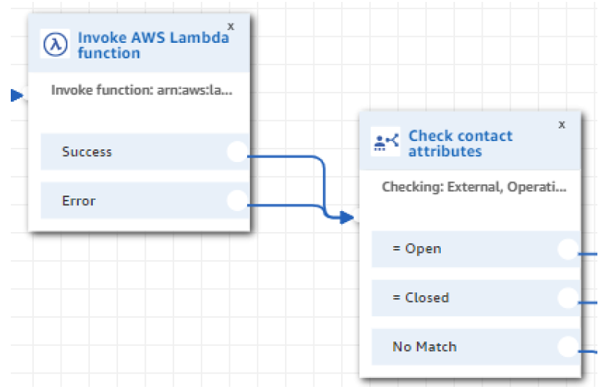
Task: Select the Error branch row
Action: click(145, 201)
